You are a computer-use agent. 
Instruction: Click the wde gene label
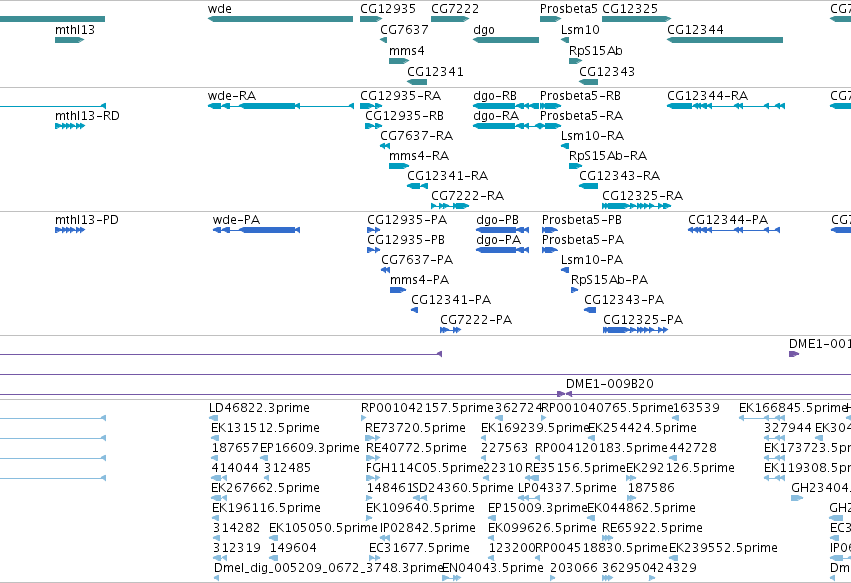click(x=220, y=9)
